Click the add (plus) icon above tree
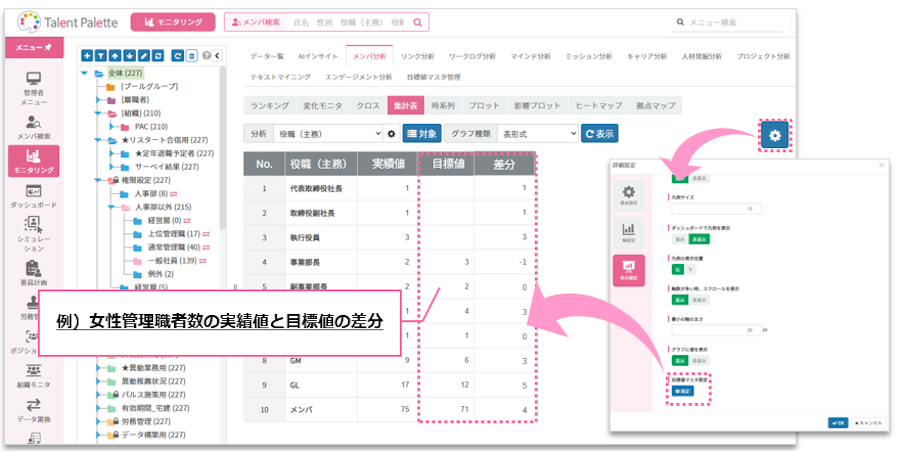 coord(87,56)
